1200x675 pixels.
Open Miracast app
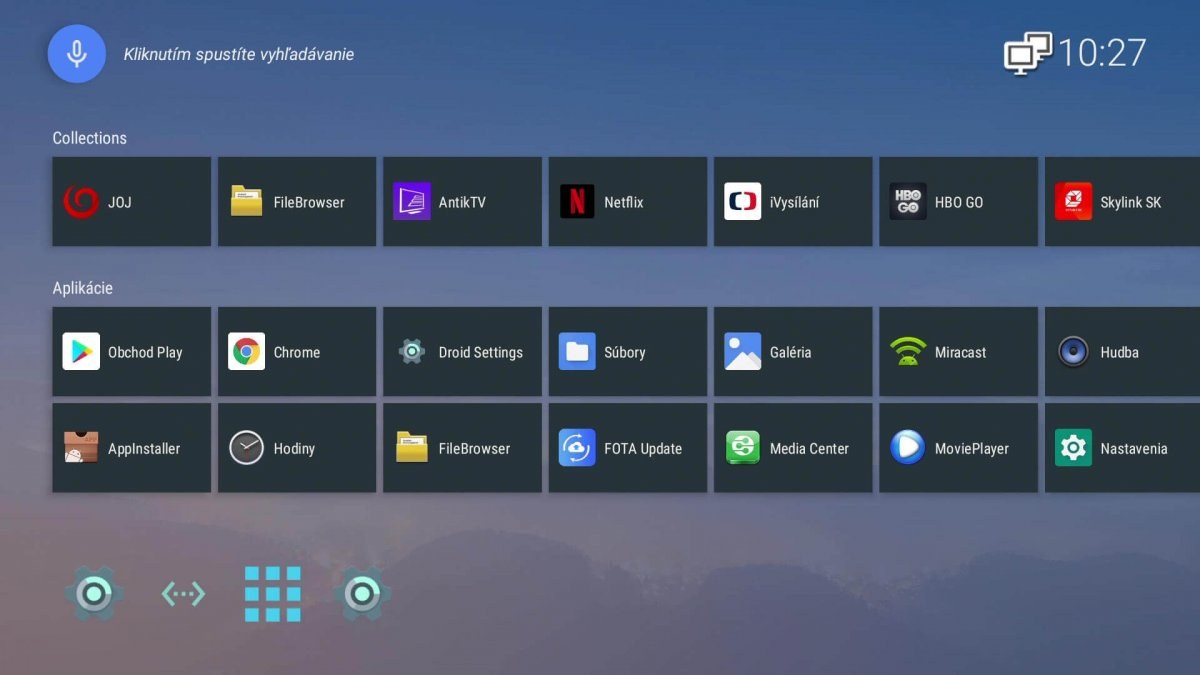coord(958,352)
